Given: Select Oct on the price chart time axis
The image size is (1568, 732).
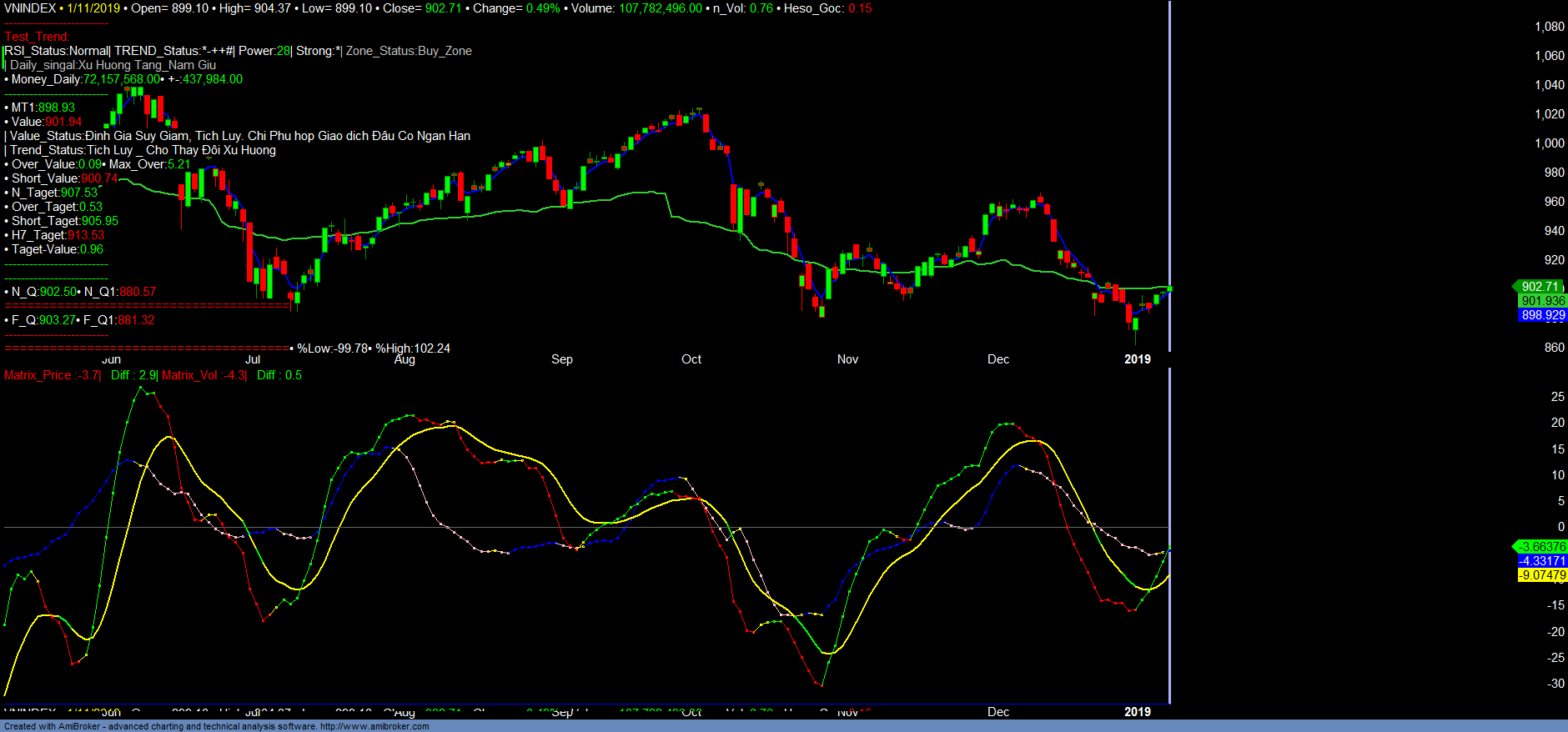Looking at the screenshot, I should tap(691, 359).
